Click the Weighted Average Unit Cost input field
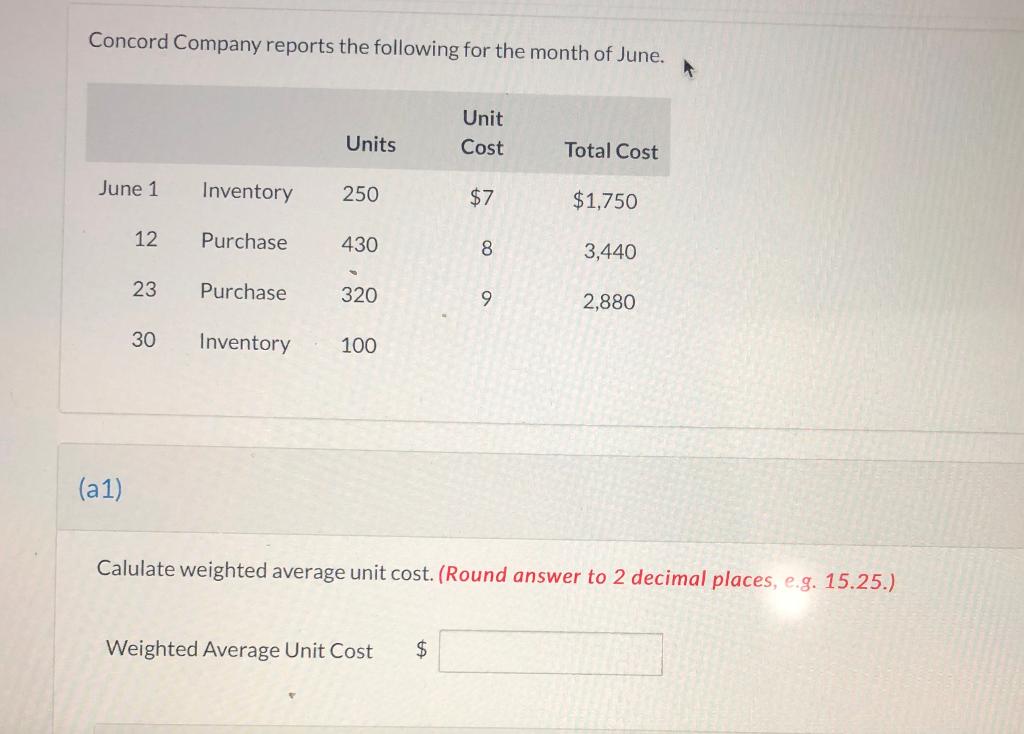1024x734 pixels. (551, 652)
